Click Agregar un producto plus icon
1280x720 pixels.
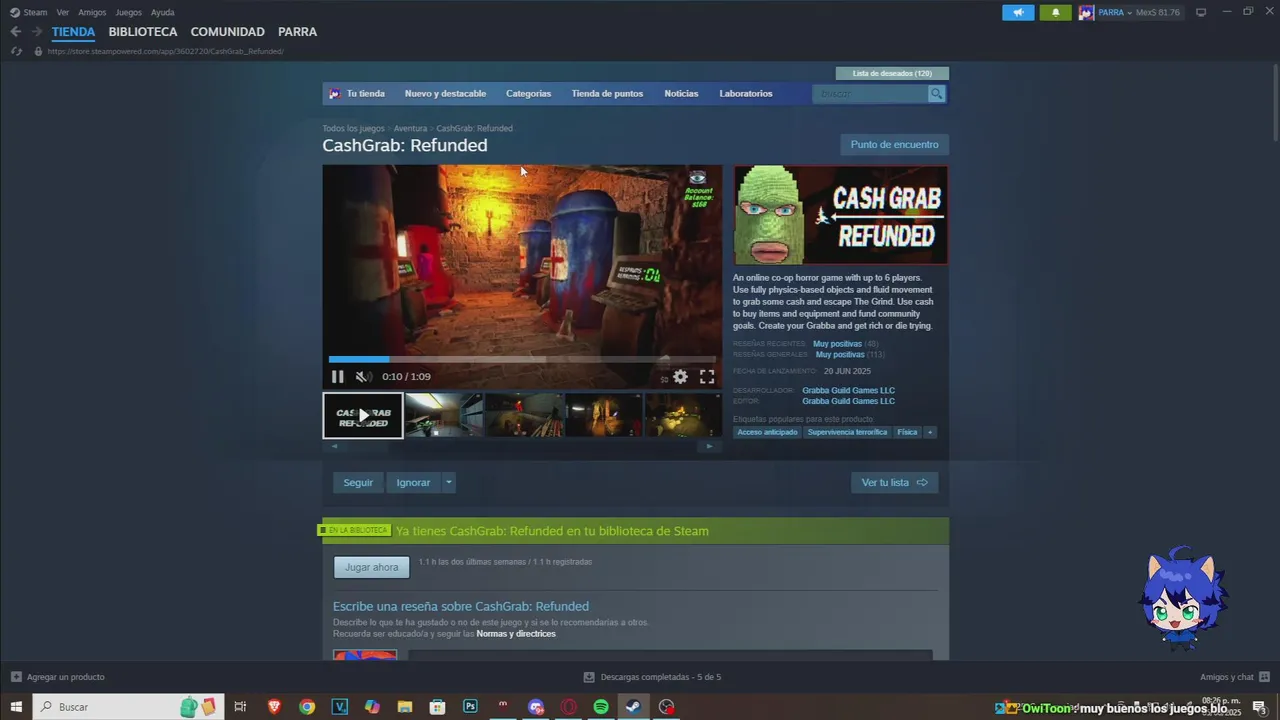click(x=16, y=677)
